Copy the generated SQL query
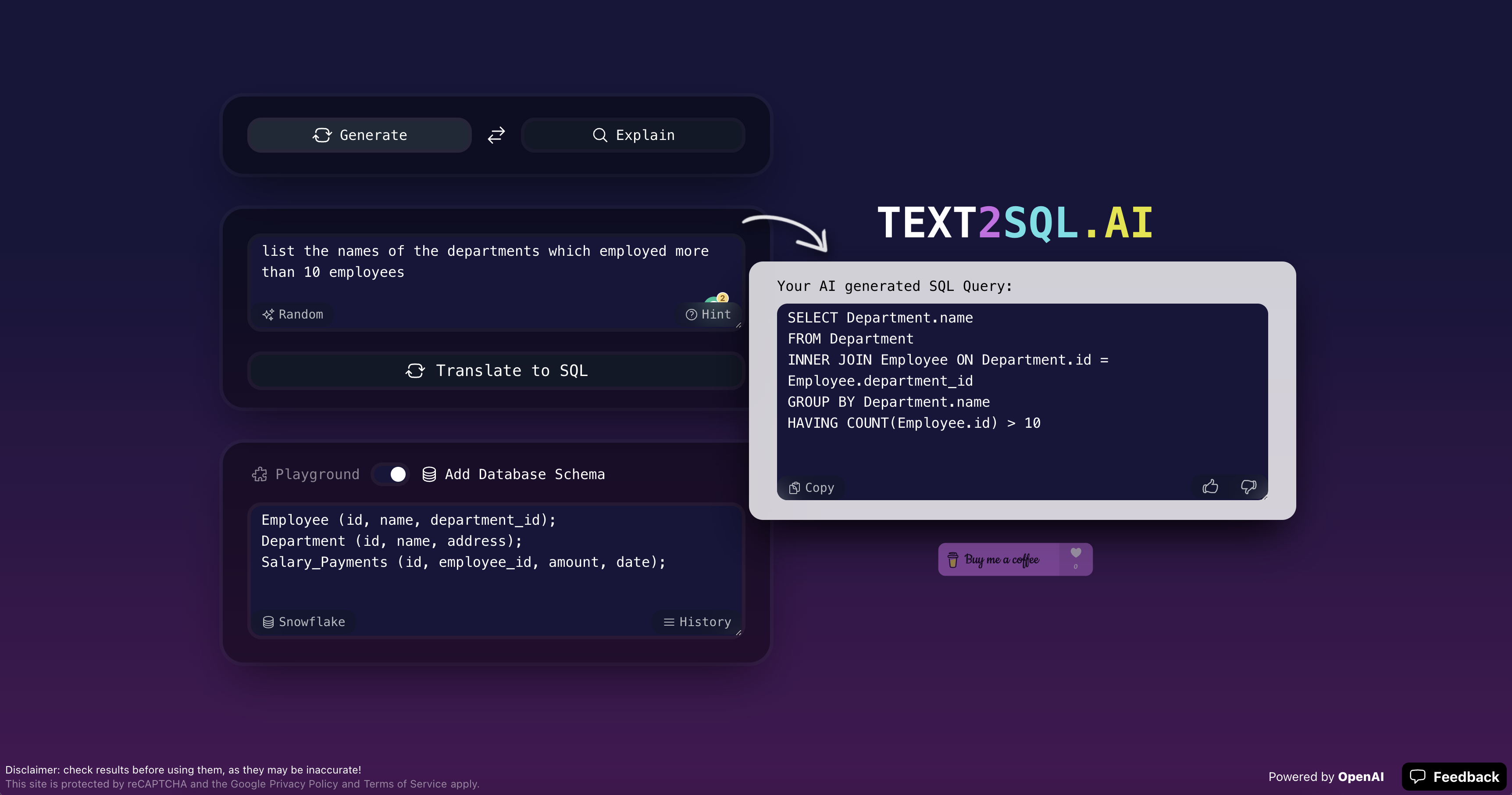 click(811, 487)
